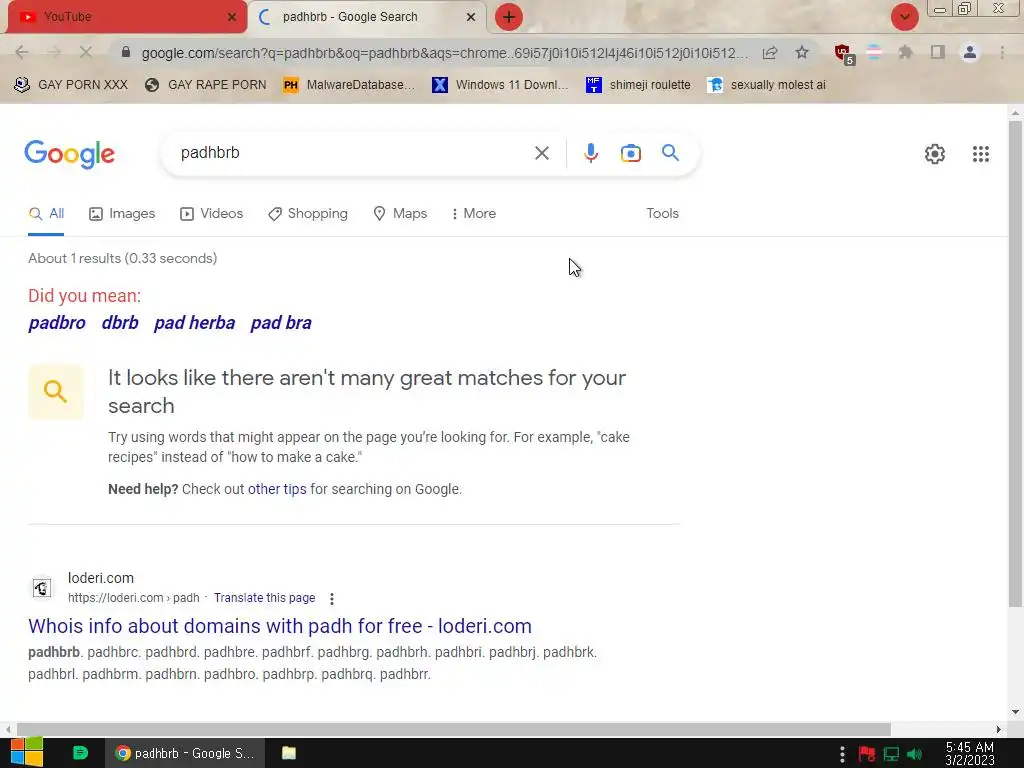Select the All results filter
The height and width of the screenshot is (768, 1024).
coord(46,214)
